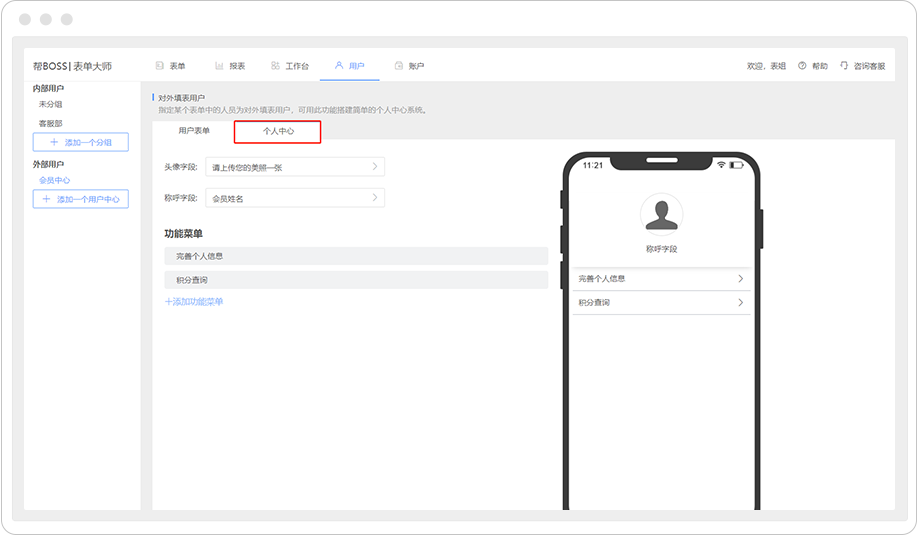Screen dimensions: 918x535
Task: Click the 添加一个用户中心 button
Action: click(x=80, y=199)
